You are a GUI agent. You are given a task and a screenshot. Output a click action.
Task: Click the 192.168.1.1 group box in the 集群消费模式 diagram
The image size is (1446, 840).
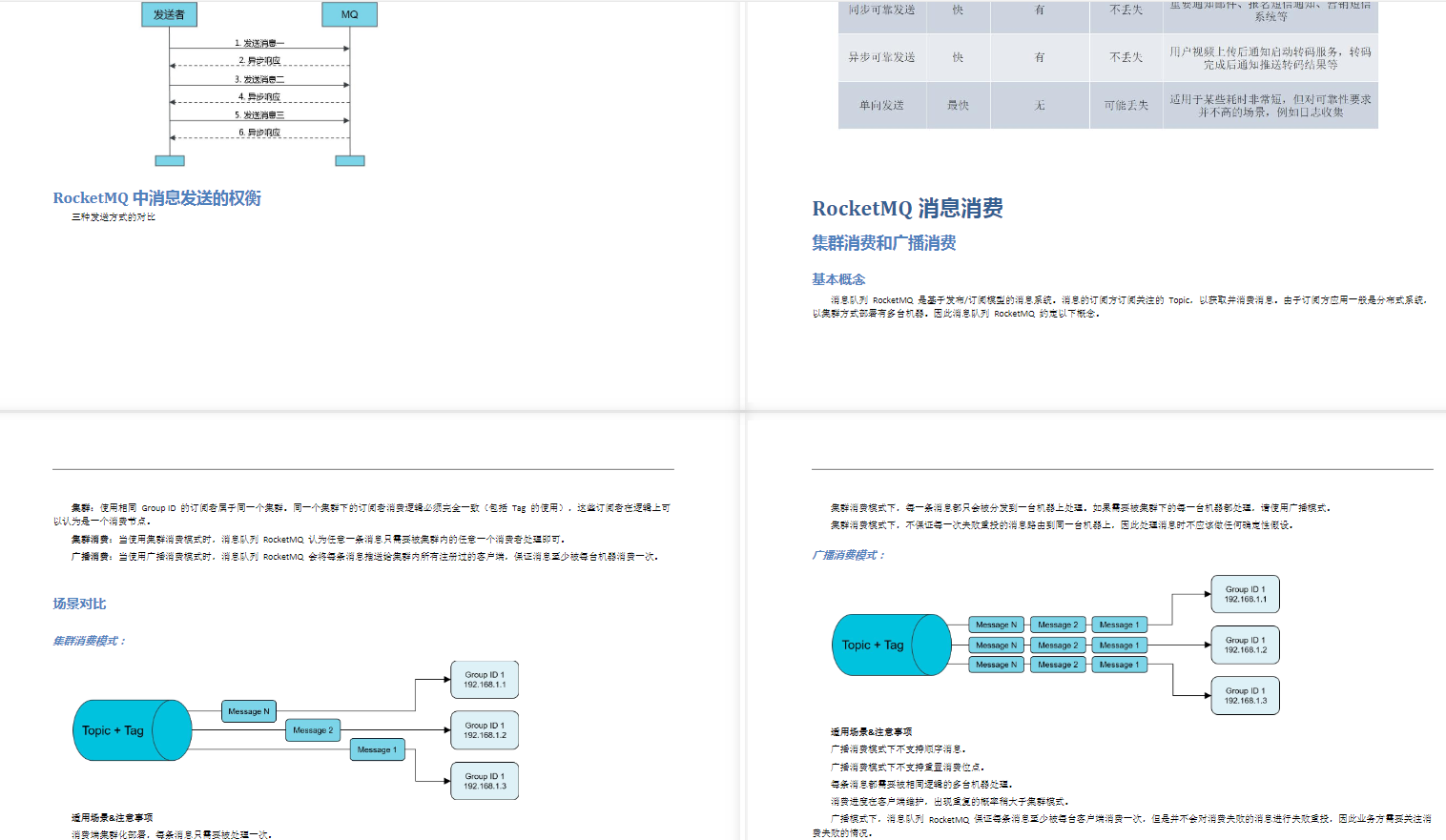point(485,680)
